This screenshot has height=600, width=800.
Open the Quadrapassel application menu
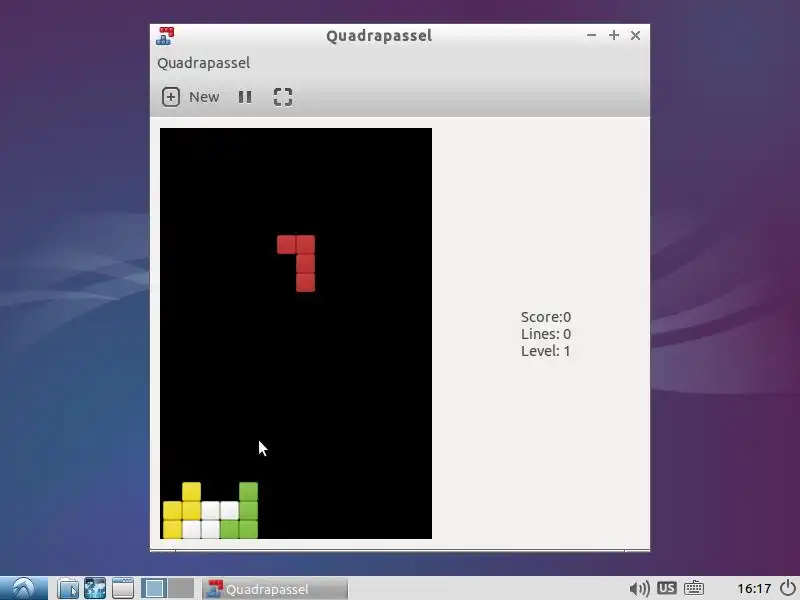[x=204, y=63]
